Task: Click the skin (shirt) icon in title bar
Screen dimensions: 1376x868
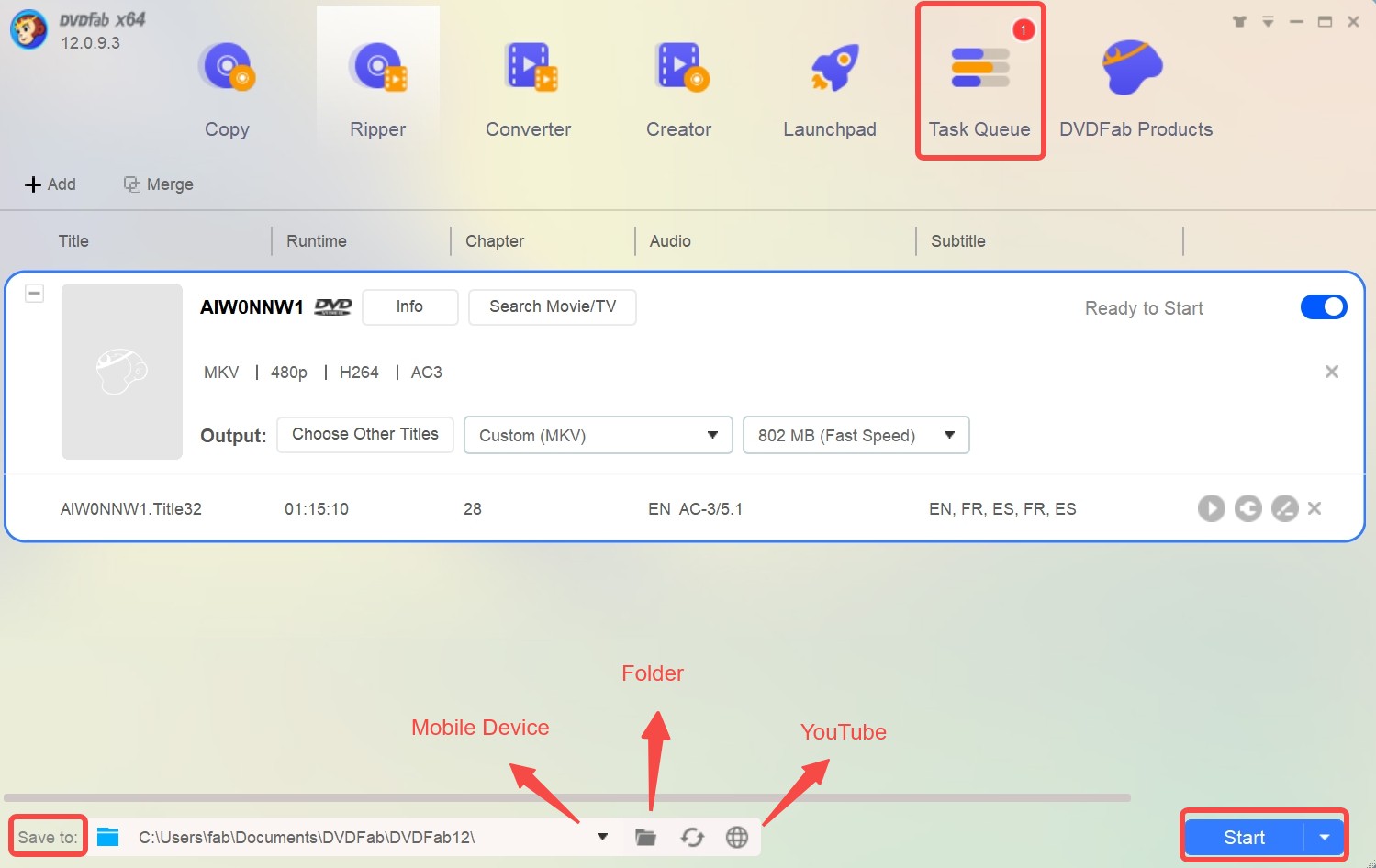Action: click(1239, 21)
